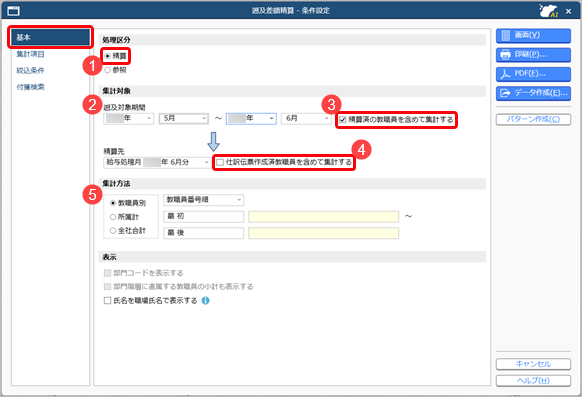Click the info icon next to 氏名を職場氏名で表示する
The width and height of the screenshot is (582, 397).
[x=205, y=301]
